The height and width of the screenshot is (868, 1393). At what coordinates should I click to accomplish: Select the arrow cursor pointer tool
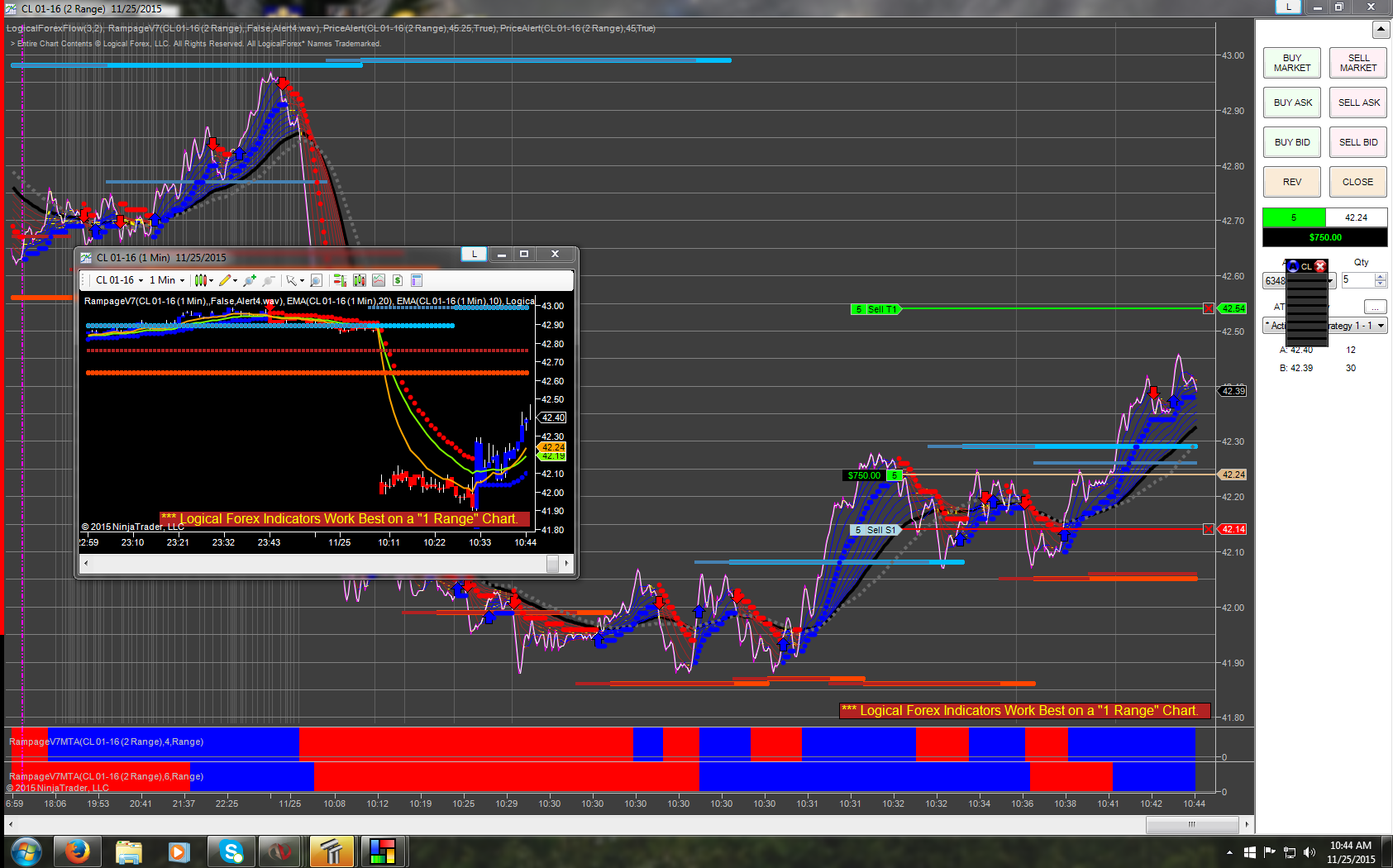point(290,280)
